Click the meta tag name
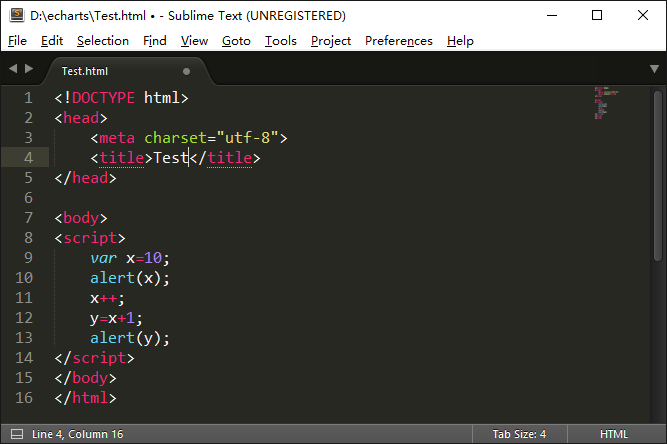667x444 pixels. 117,138
